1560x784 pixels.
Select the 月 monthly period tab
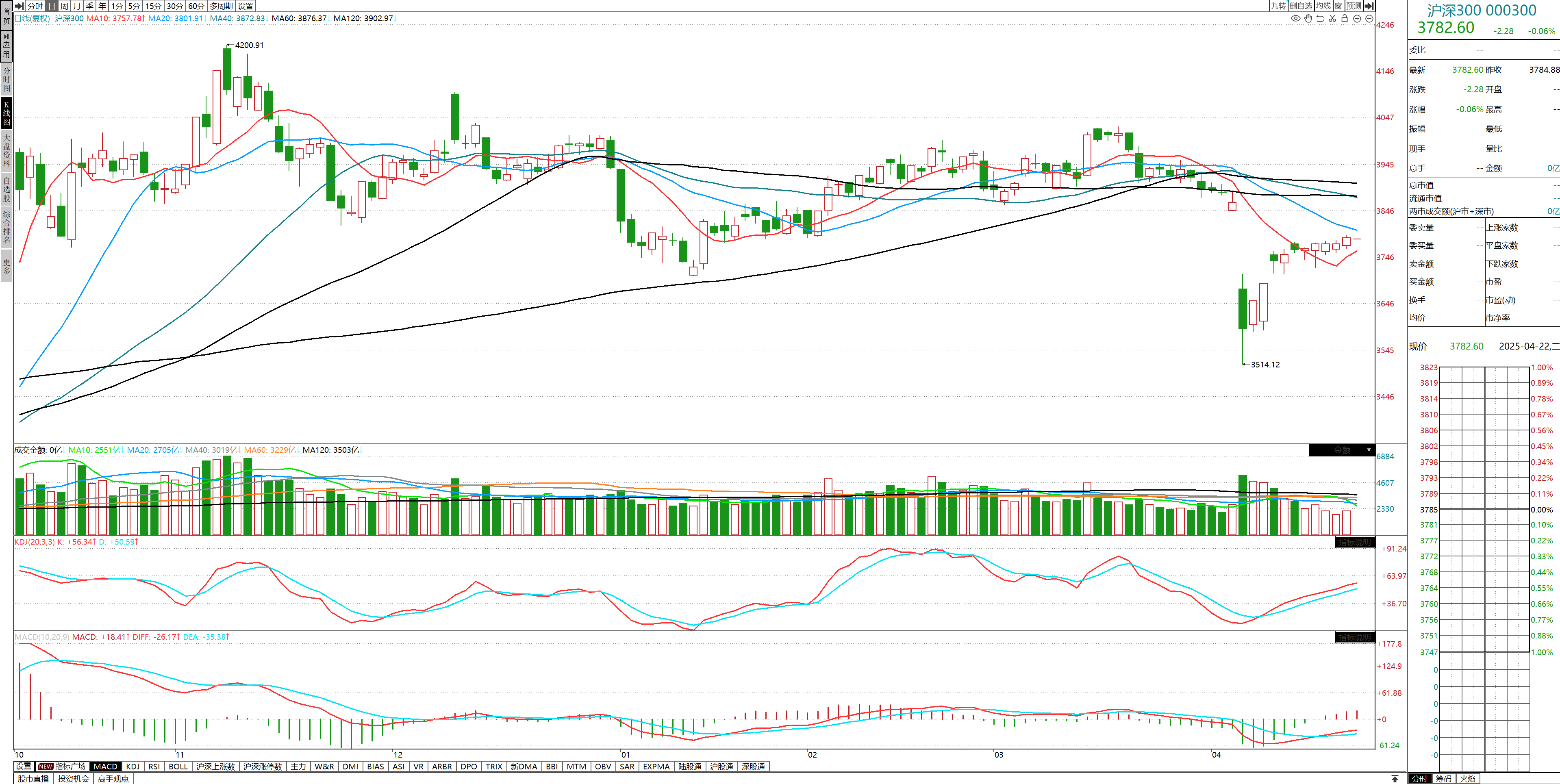coord(77,6)
